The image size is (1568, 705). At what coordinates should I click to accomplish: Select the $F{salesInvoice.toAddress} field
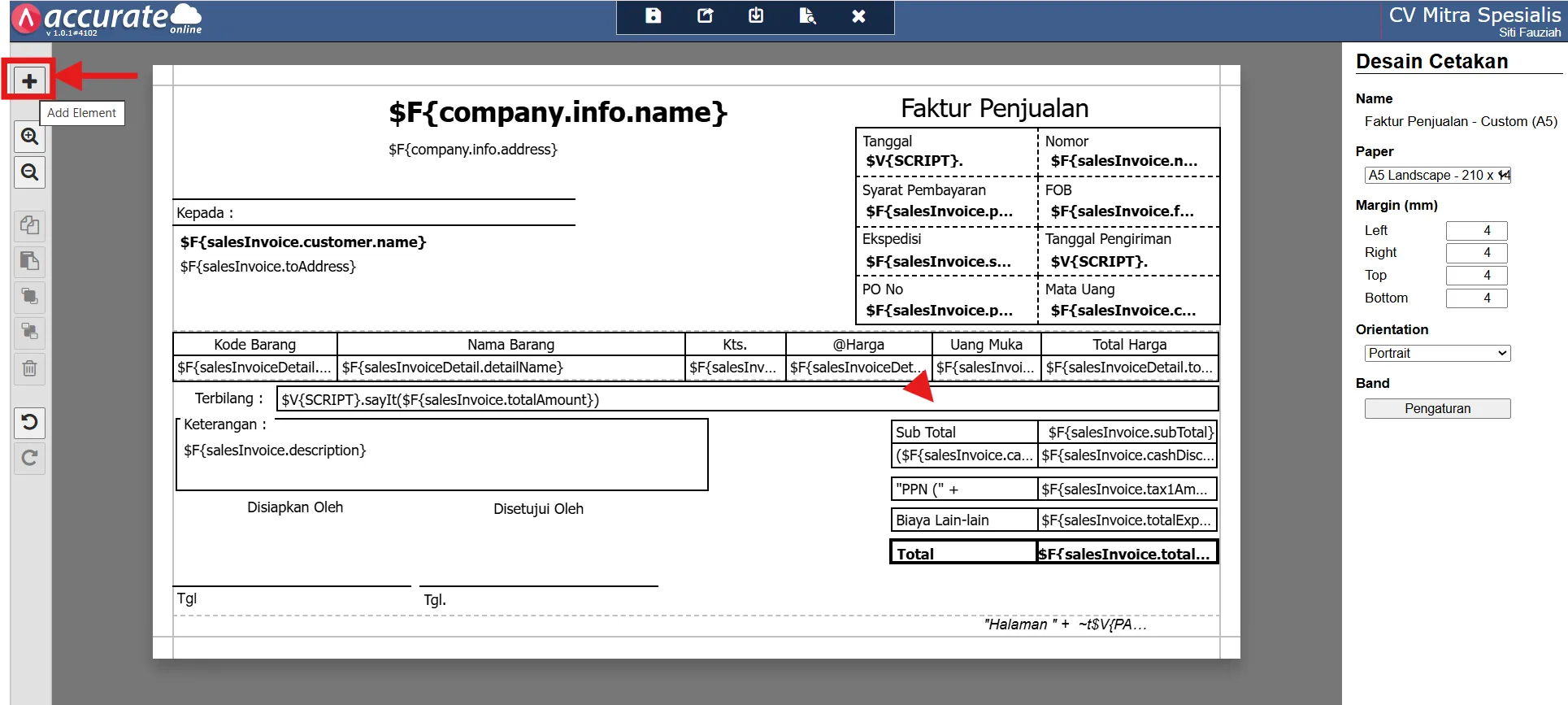pos(268,267)
